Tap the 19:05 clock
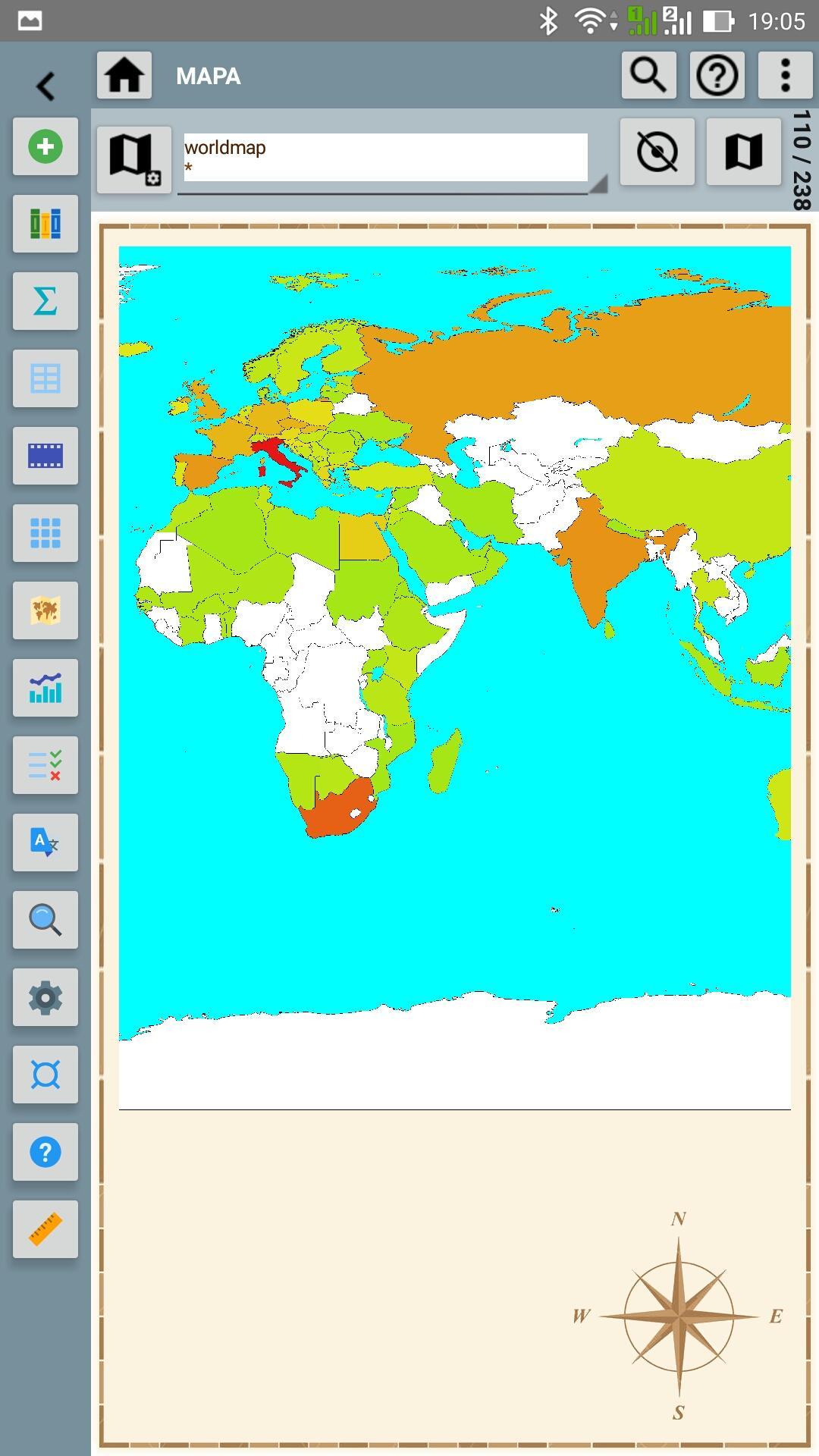The image size is (819, 1456). click(777, 21)
